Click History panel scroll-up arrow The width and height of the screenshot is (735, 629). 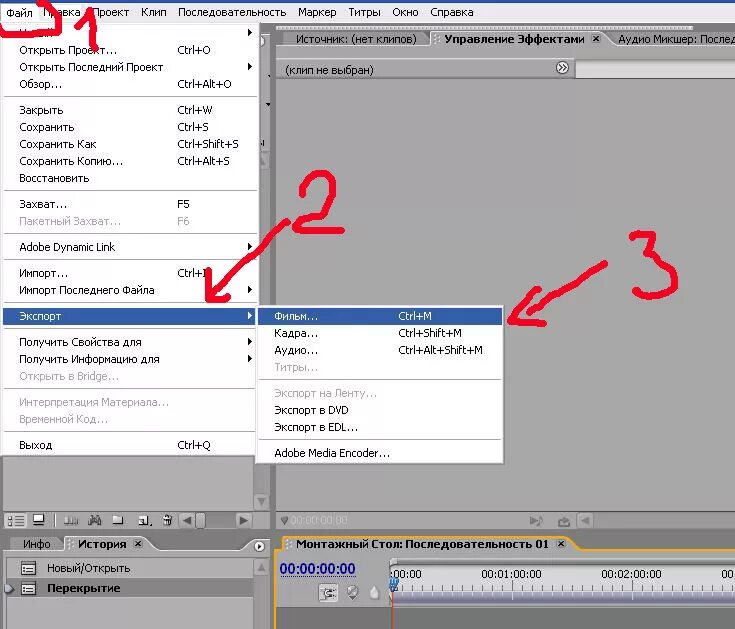click(x=262, y=568)
